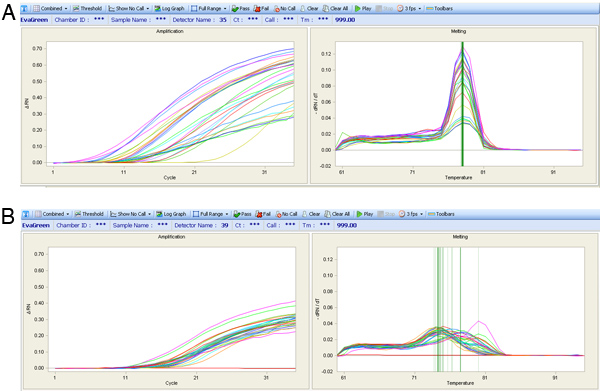Image resolution: width=600 pixels, height=391 pixels.
Task: Click the Toolbars item in panel B
Action: (x=441, y=214)
